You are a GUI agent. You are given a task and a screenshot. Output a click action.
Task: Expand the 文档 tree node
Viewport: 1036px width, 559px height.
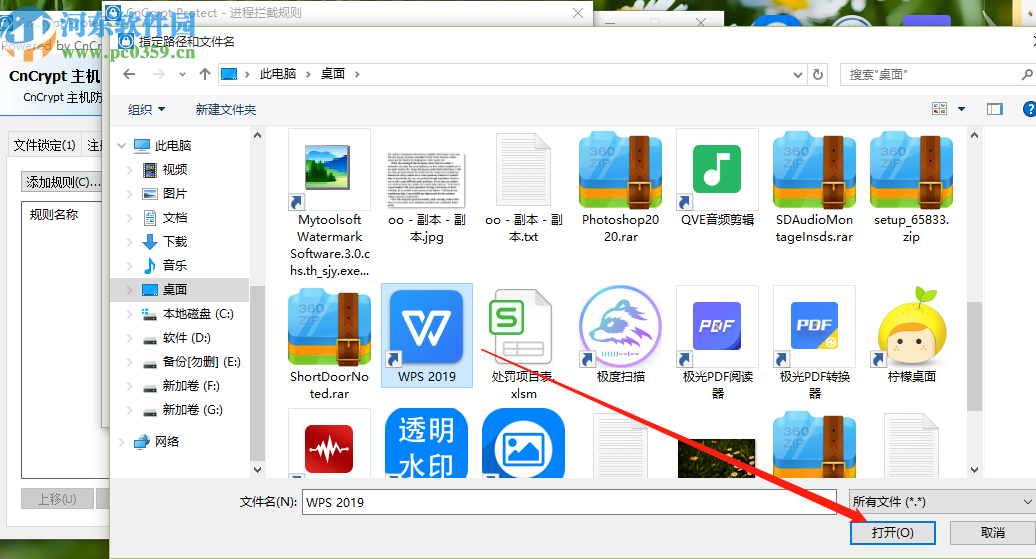(130, 217)
